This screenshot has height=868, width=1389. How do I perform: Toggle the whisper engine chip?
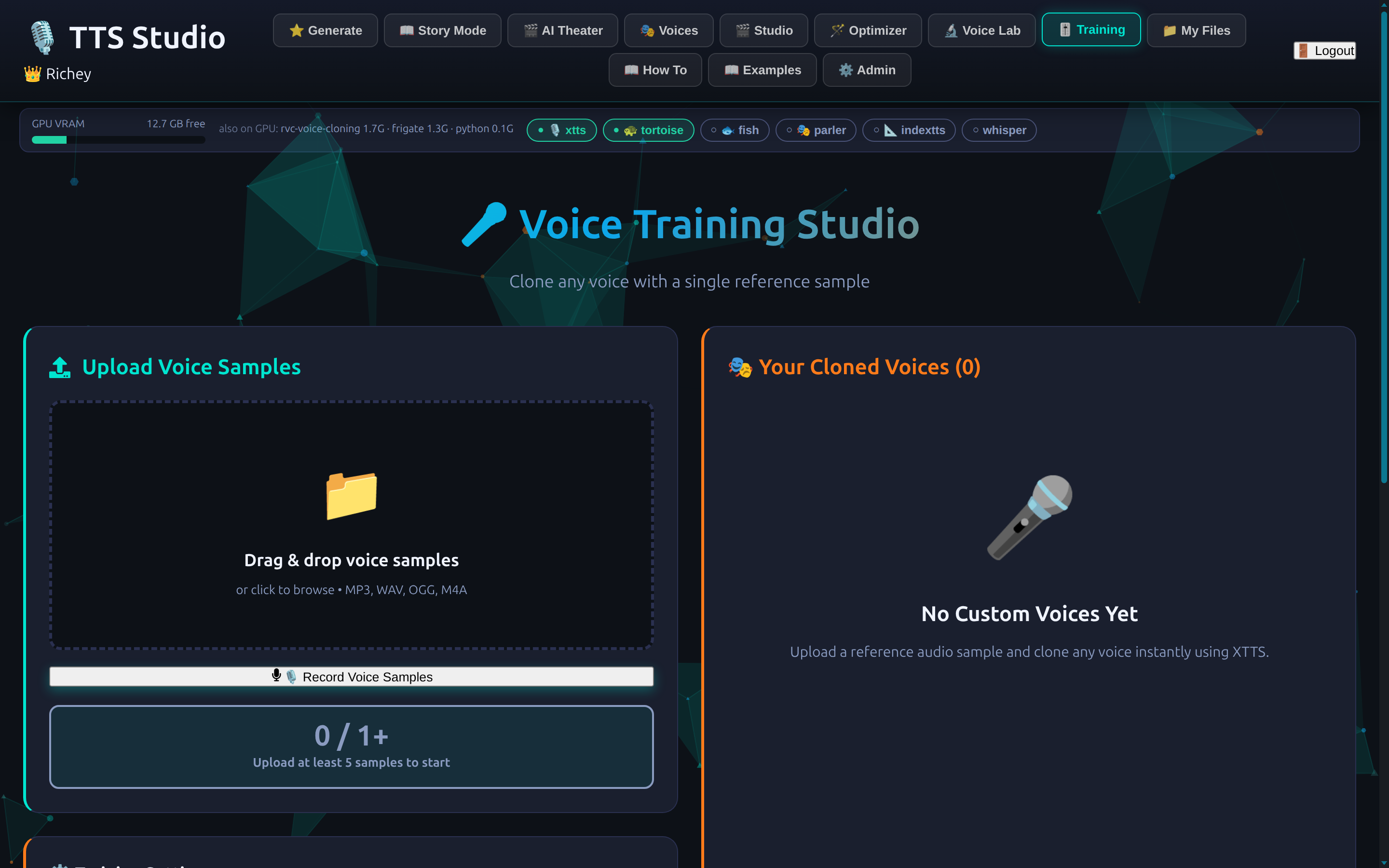pyautogui.click(x=999, y=130)
